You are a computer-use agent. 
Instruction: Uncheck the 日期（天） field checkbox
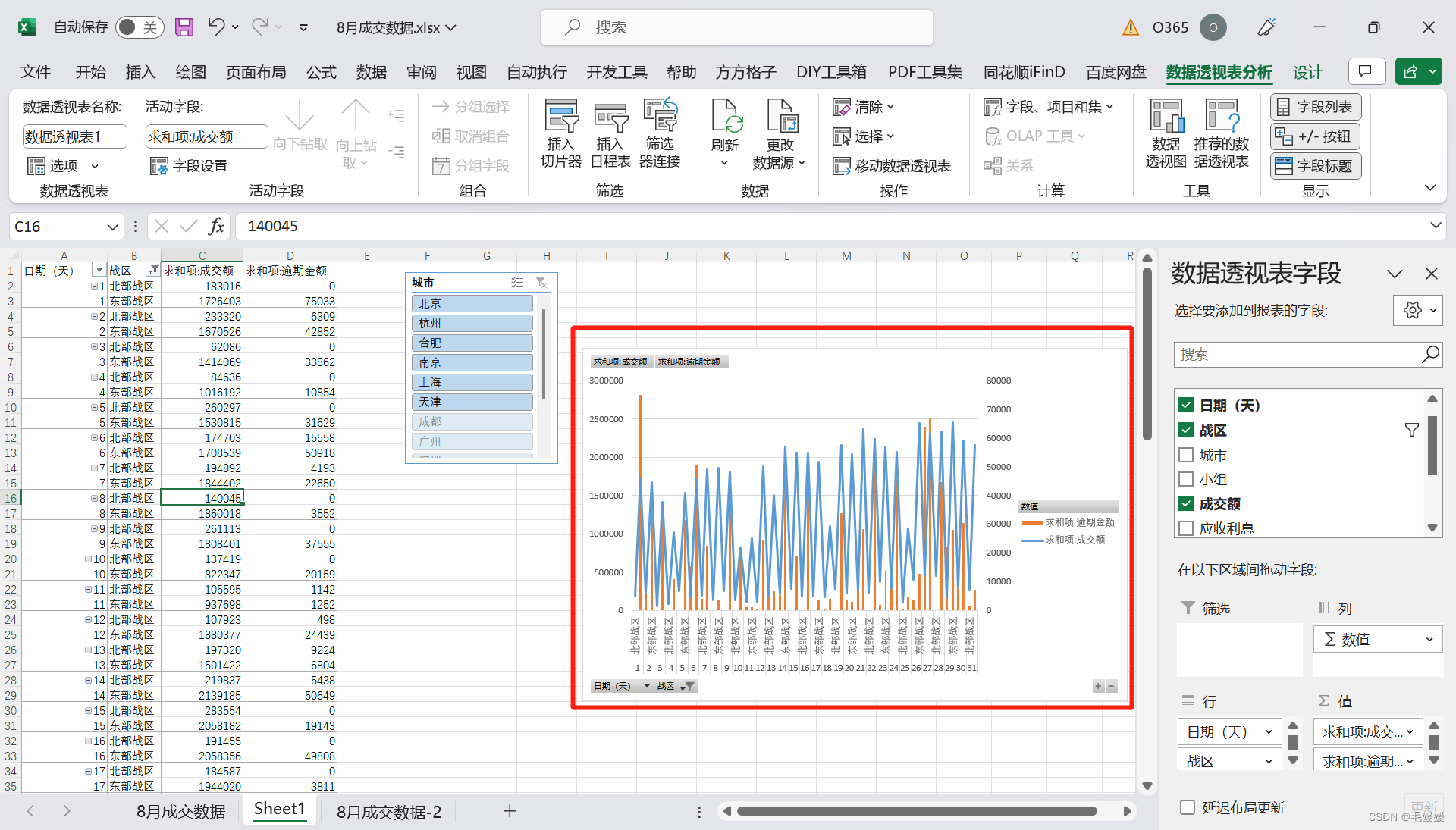tap(1187, 406)
